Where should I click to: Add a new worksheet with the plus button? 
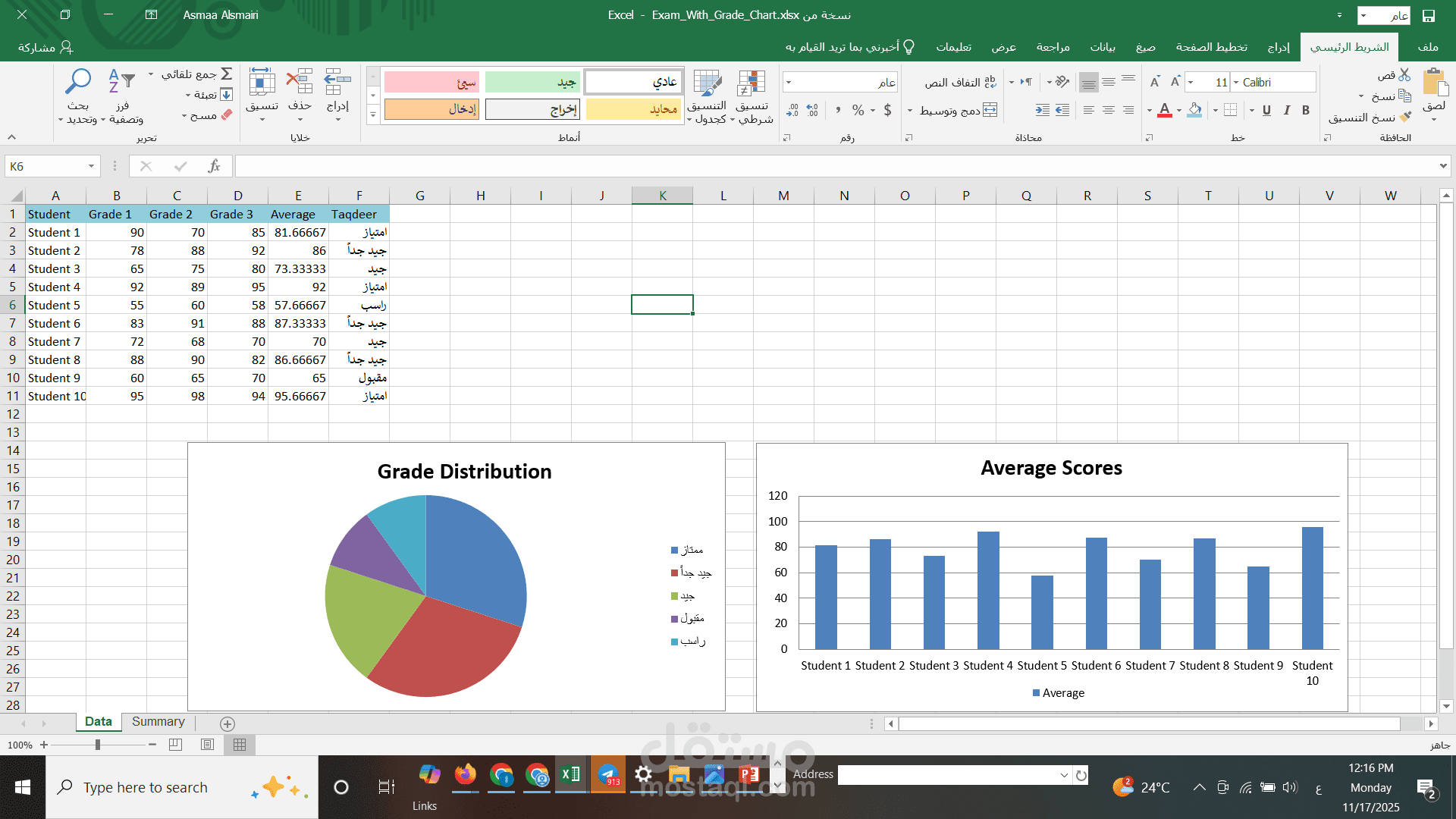tap(226, 723)
